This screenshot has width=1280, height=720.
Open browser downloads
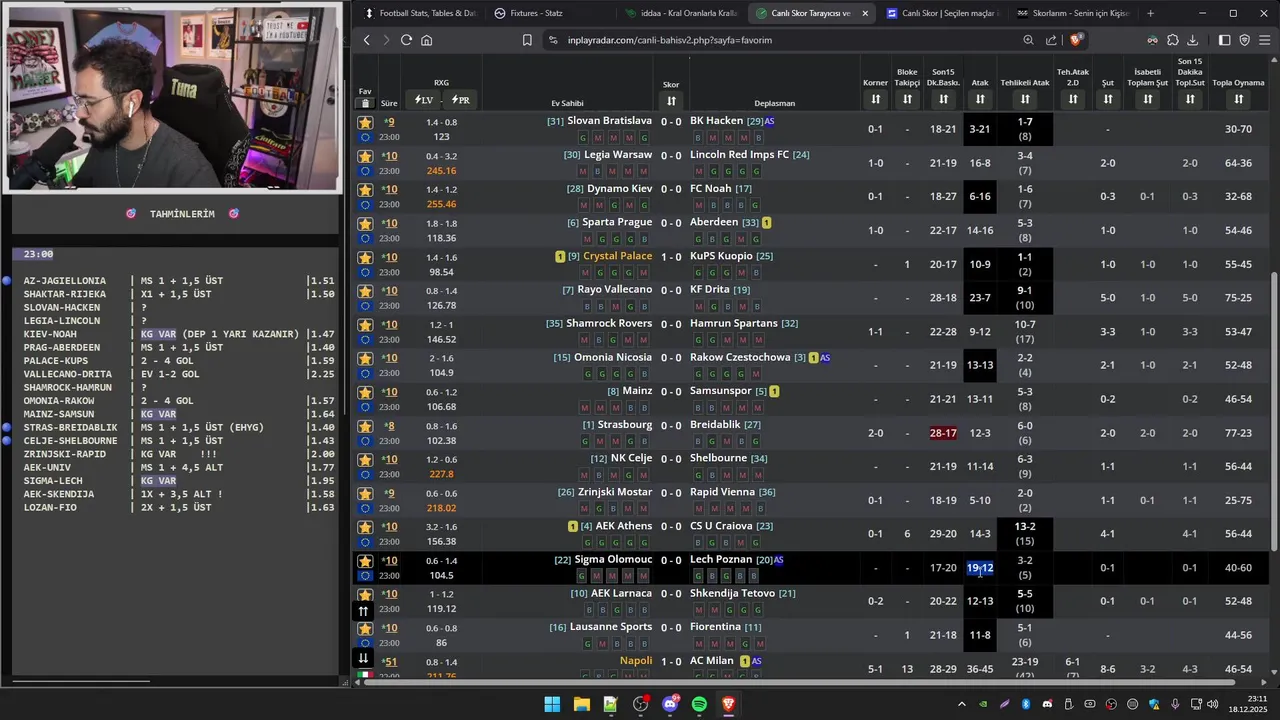[1192, 40]
